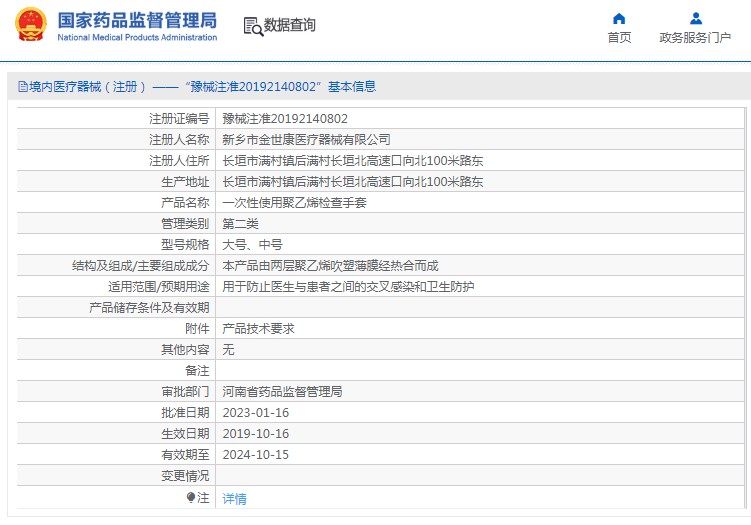The height and width of the screenshot is (525, 751).
Task: Select approval department 河南省药品监督管理局
Action: [283, 392]
